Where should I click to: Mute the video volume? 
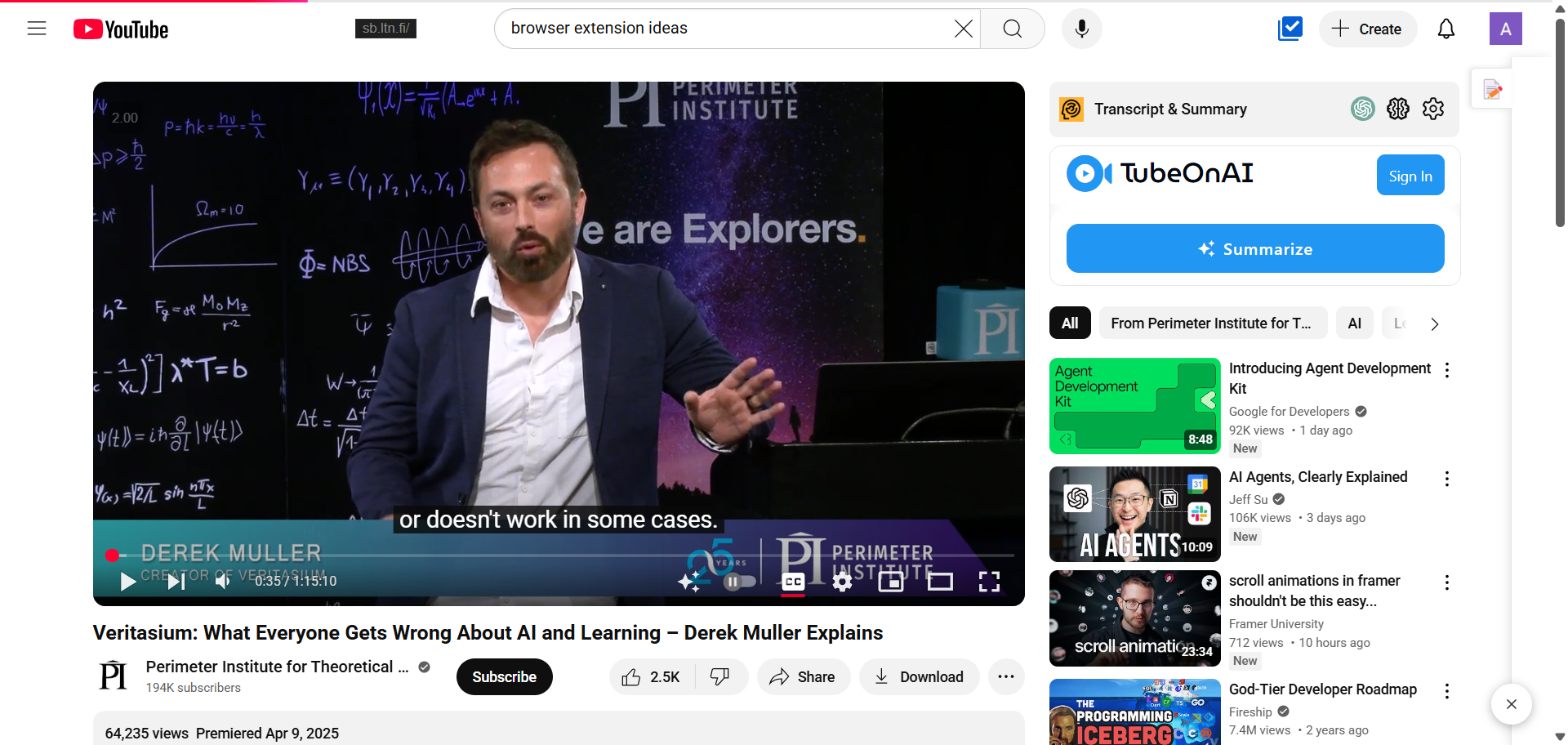coord(223,581)
